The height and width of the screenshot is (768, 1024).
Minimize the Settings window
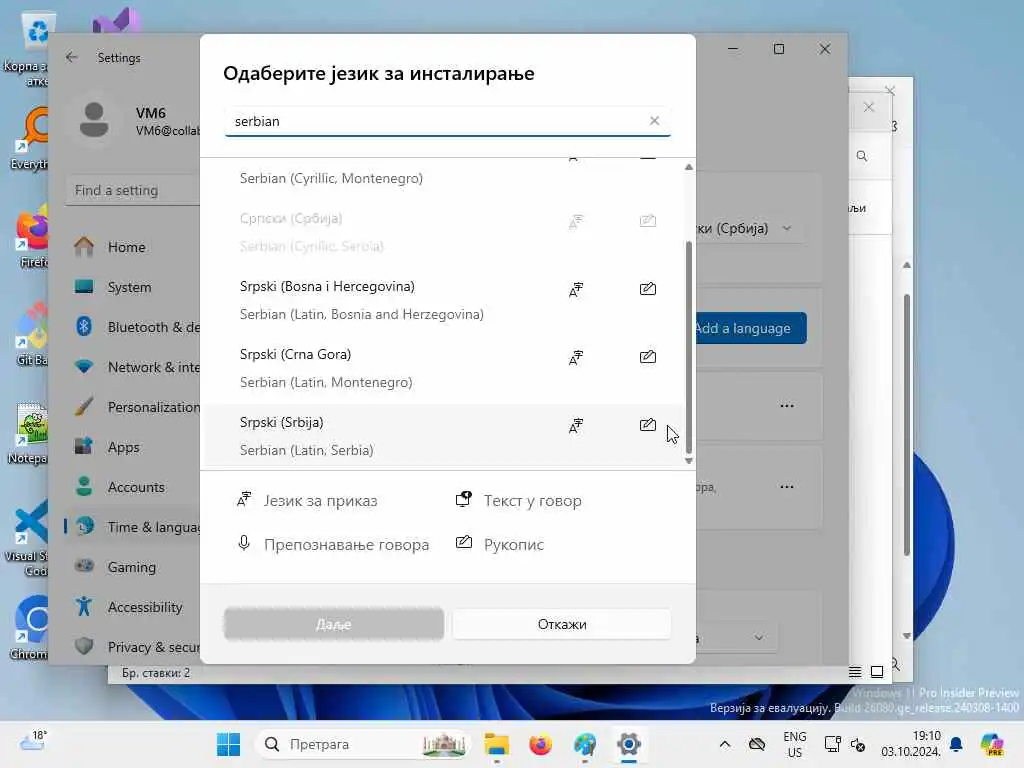click(x=733, y=49)
